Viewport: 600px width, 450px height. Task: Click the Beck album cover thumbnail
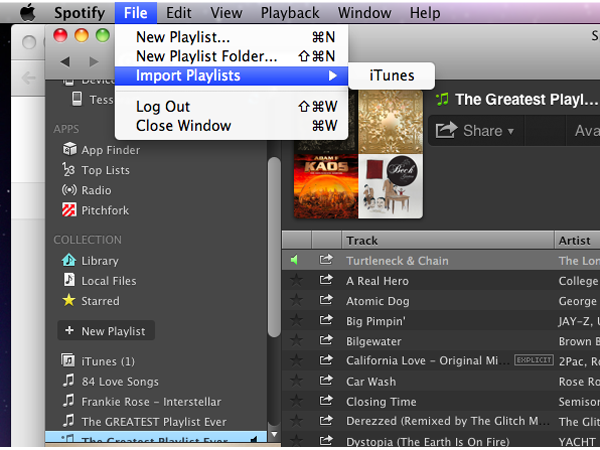coord(391,186)
